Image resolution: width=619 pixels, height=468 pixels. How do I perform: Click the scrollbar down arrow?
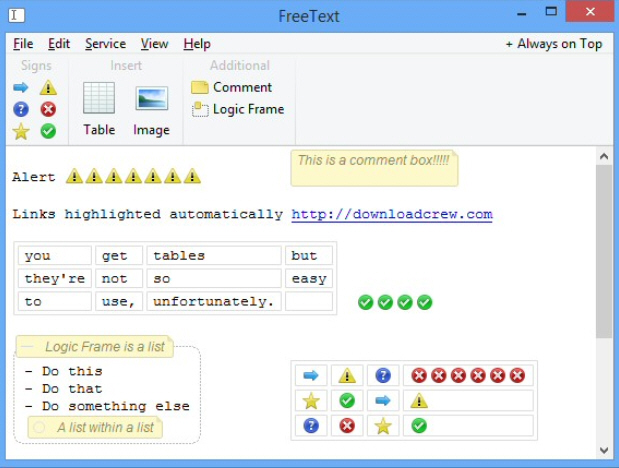coord(604,450)
